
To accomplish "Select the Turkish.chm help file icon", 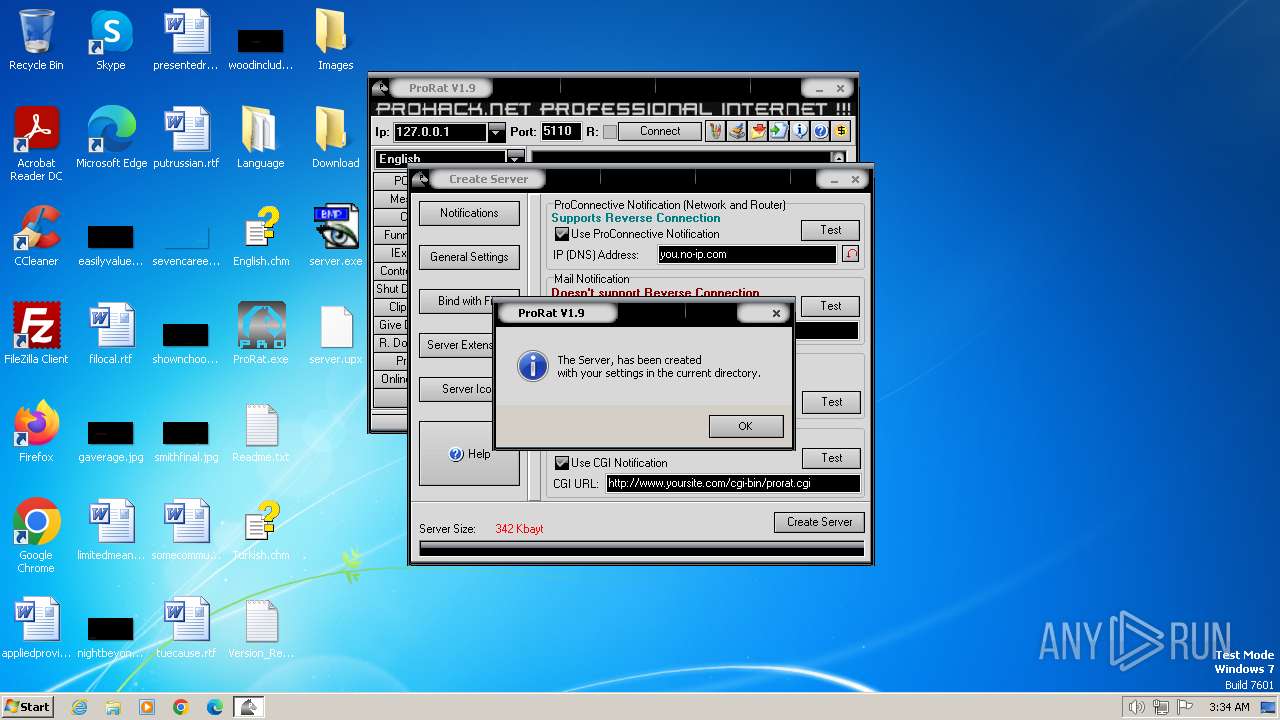I will [261, 530].
